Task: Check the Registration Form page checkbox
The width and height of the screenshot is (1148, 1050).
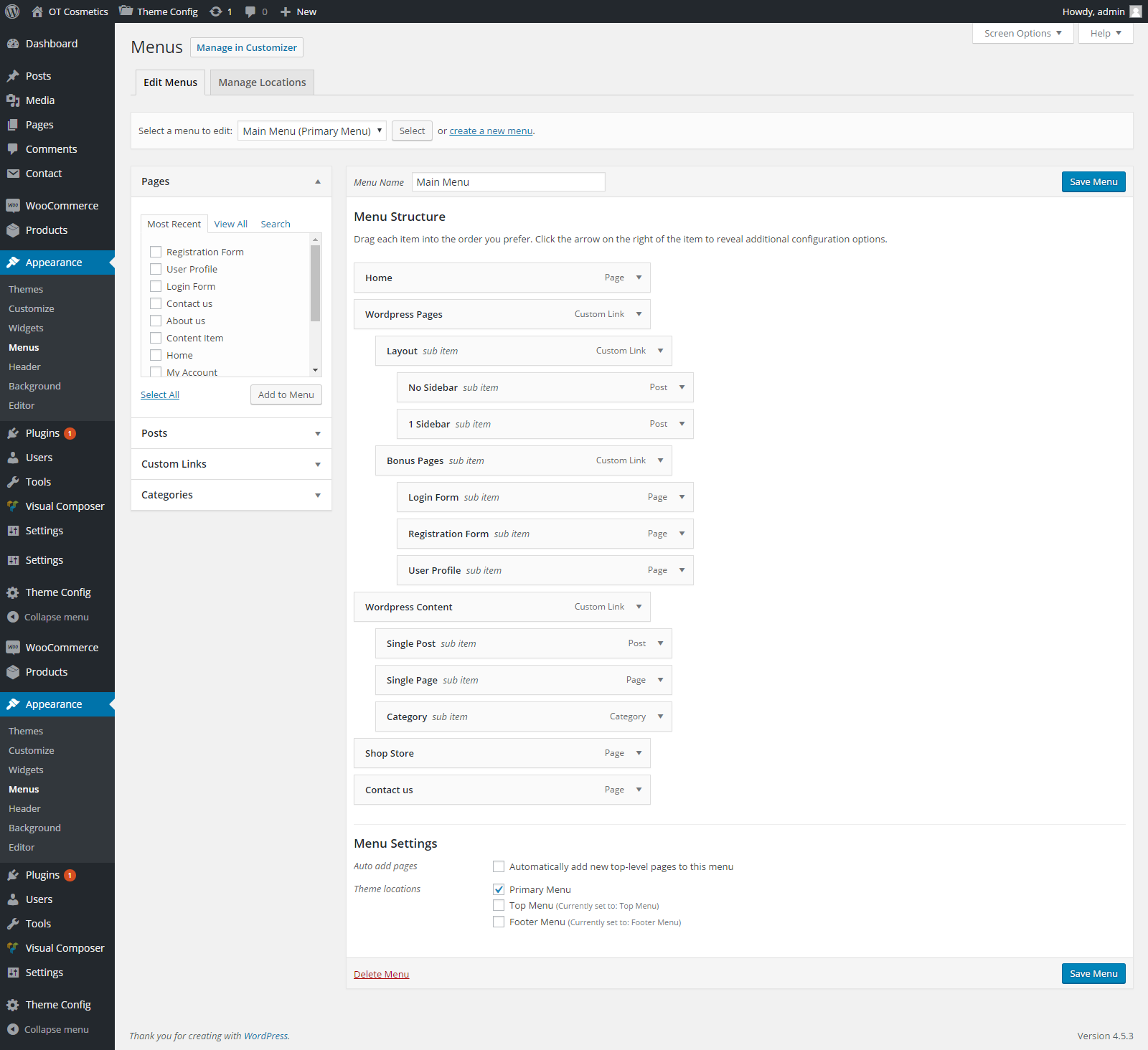Action: pyautogui.click(x=156, y=252)
